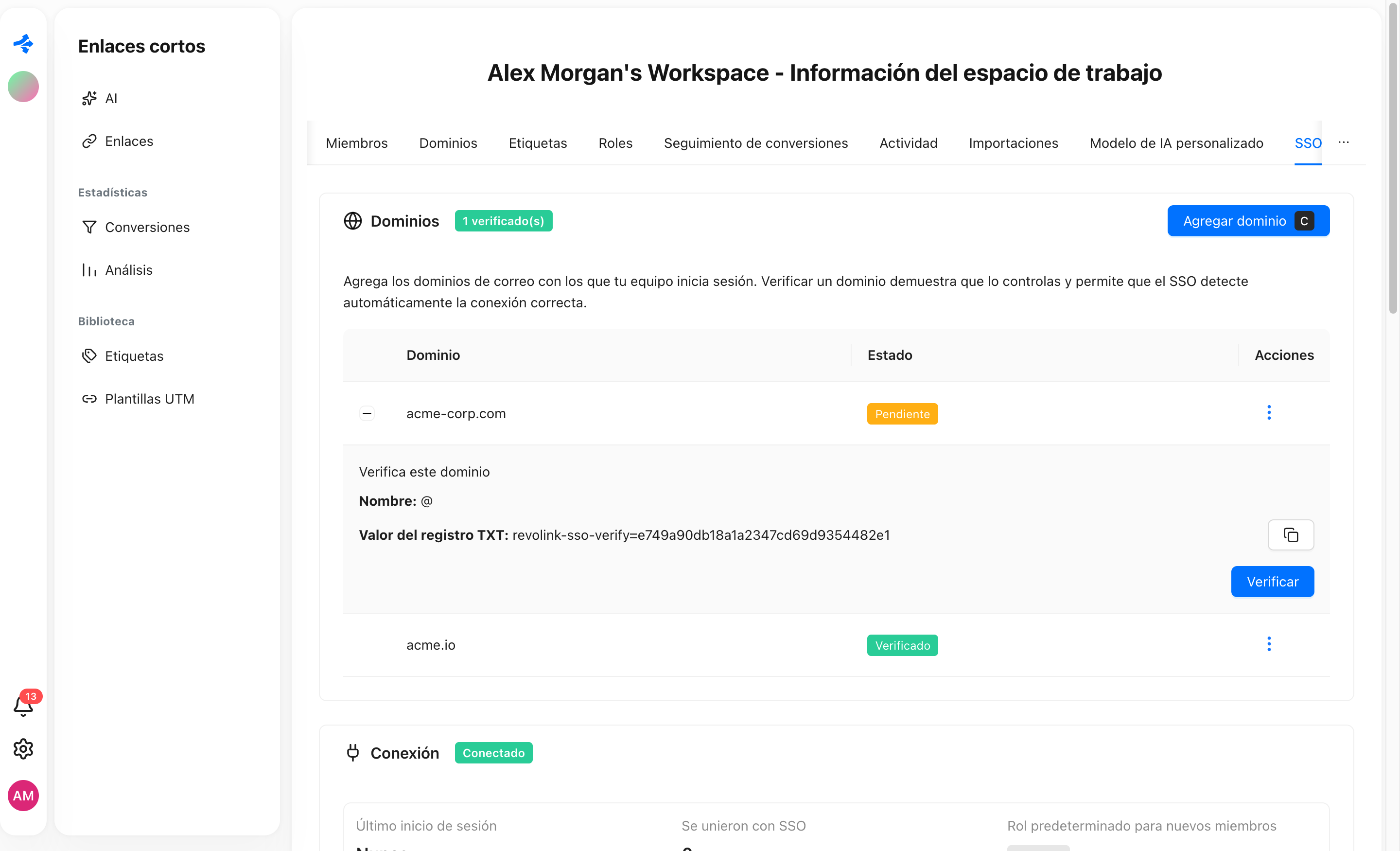The height and width of the screenshot is (851, 1400).
Task: Click the Pendiente status badge
Action: coord(902,413)
